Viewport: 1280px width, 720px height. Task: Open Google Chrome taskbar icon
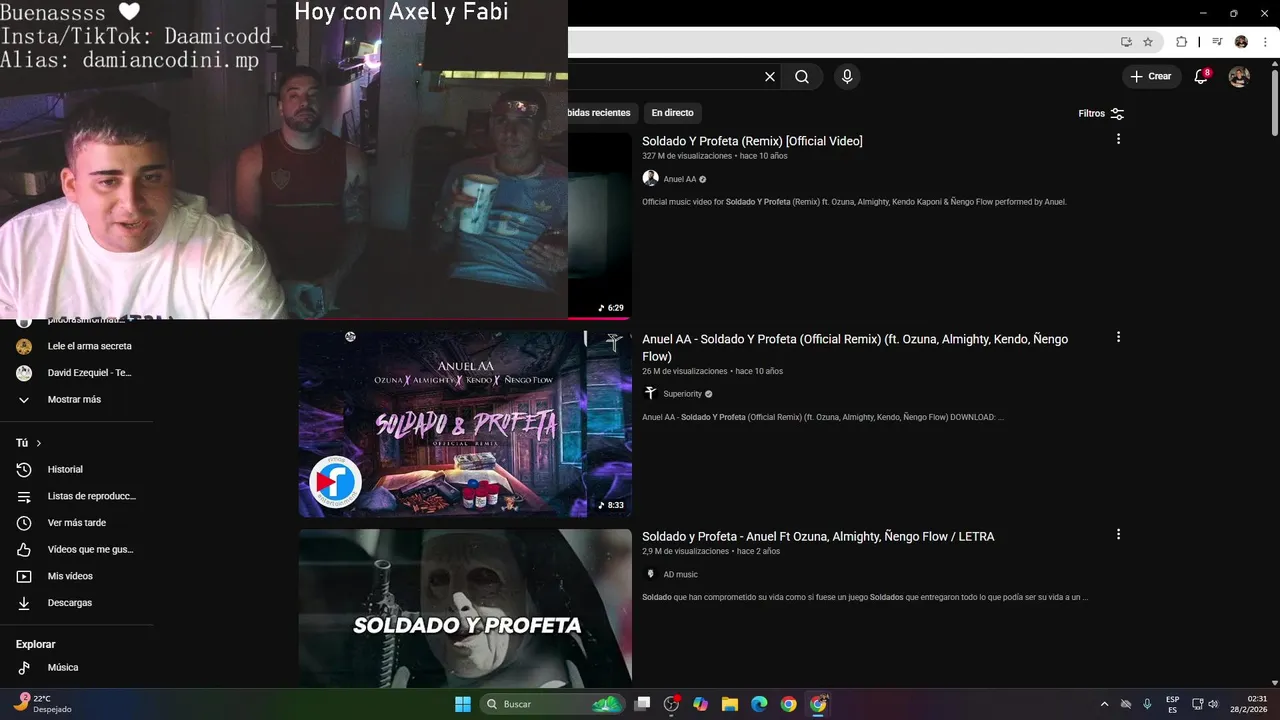pos(788,704)
